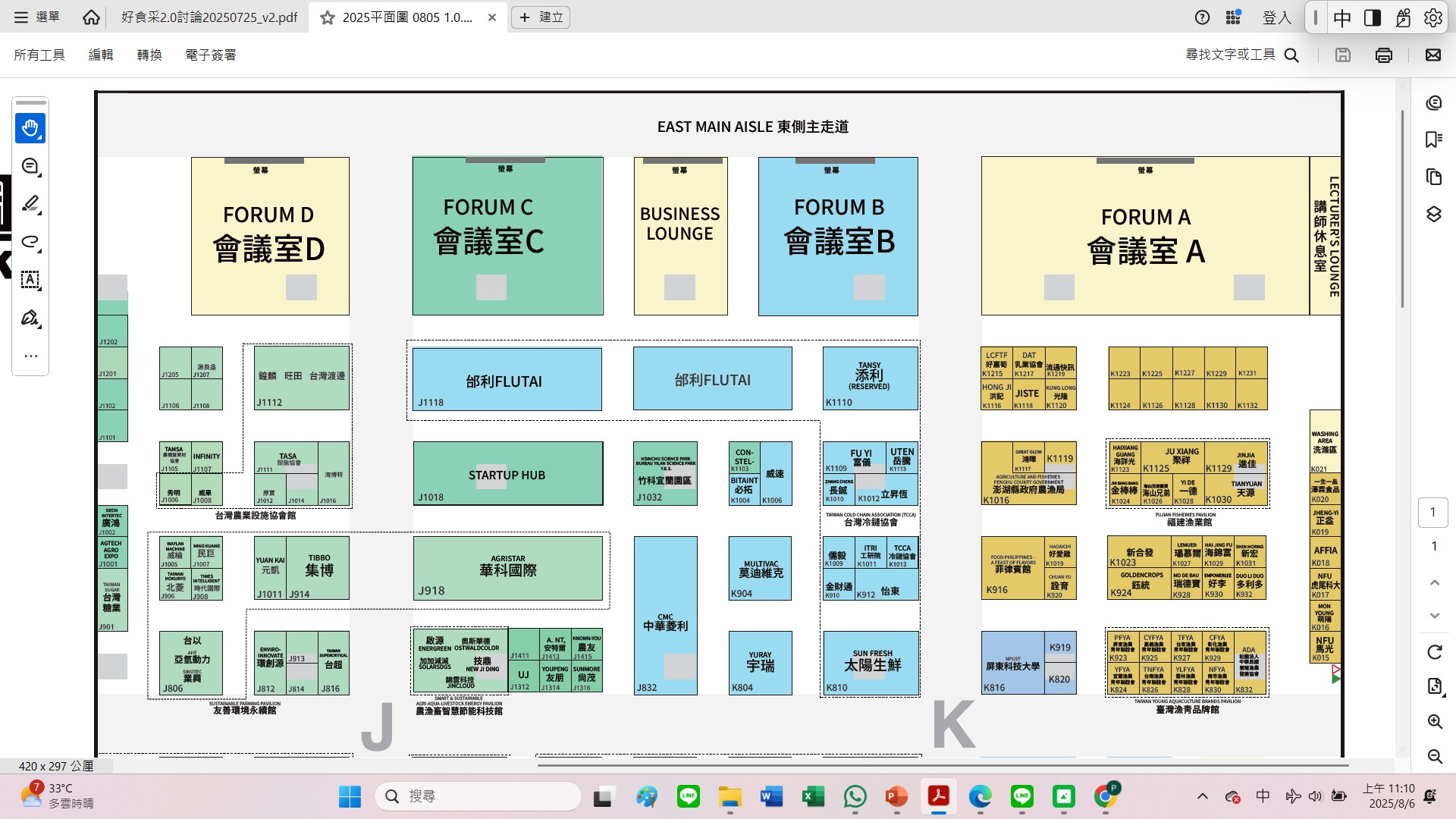Open document properties page icon
This screenshot has width=1456, height=819.
click(1435, 686)
